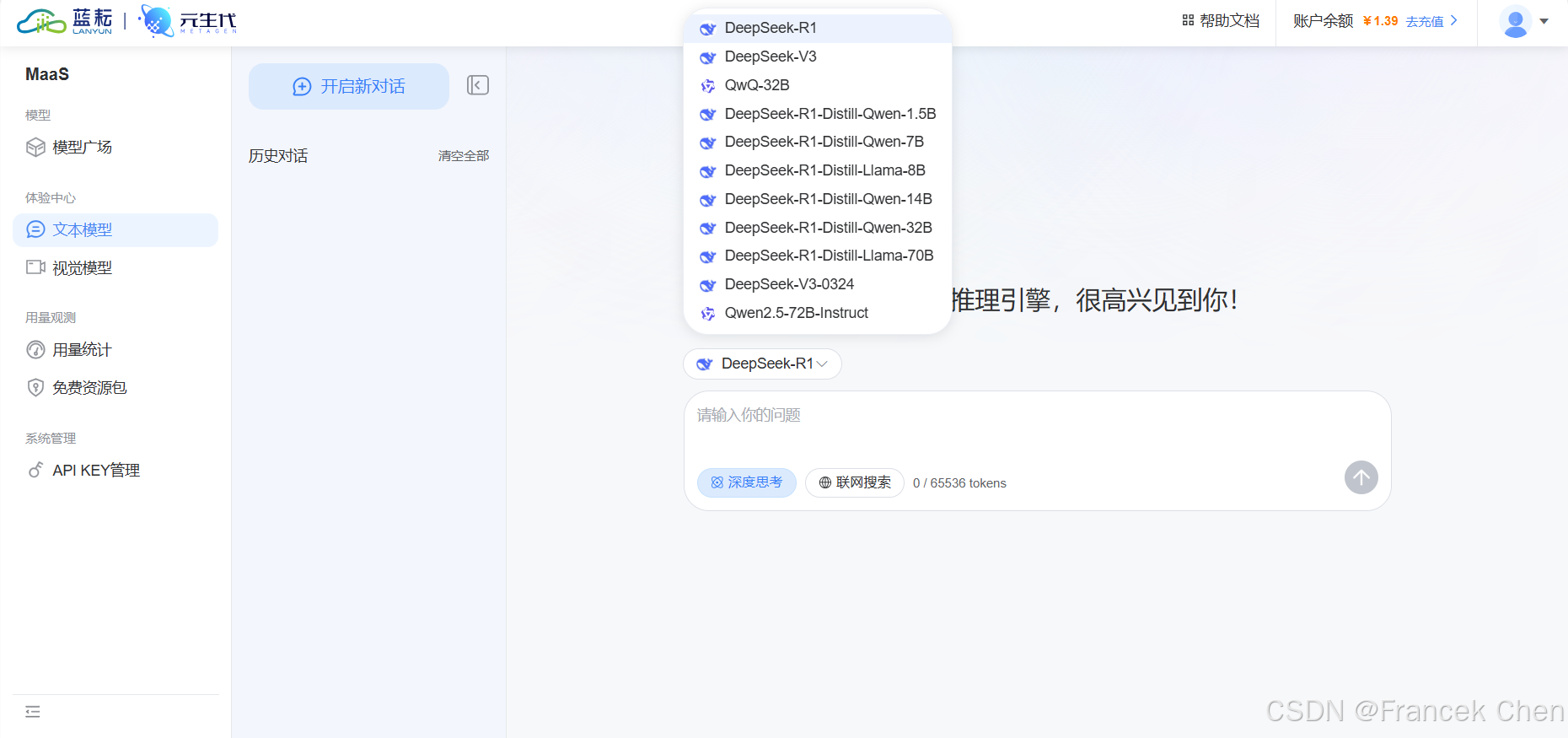The width and height of the screenshot is (1568, 738).
Task: Clear all history with 清空全部
Action: pyautogui.click(x=464, y=156)
